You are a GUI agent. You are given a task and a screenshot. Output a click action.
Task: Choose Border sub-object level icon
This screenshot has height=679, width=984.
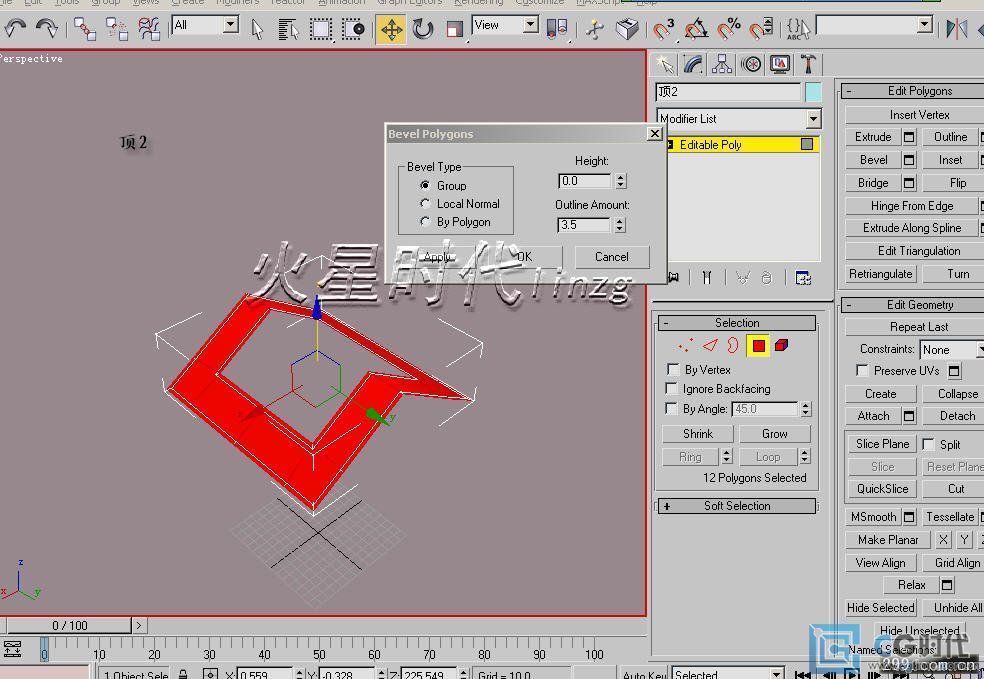tap(733, 346)
